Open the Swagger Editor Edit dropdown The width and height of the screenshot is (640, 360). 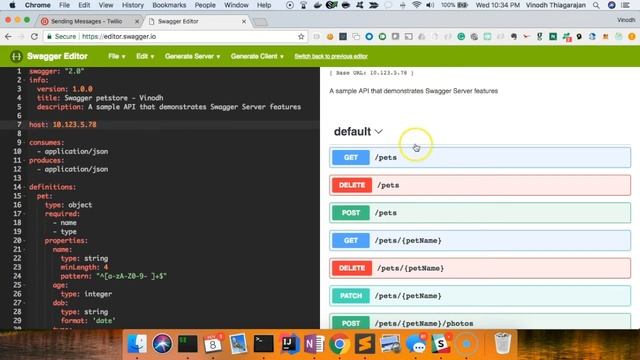click(x=145, y=56)
